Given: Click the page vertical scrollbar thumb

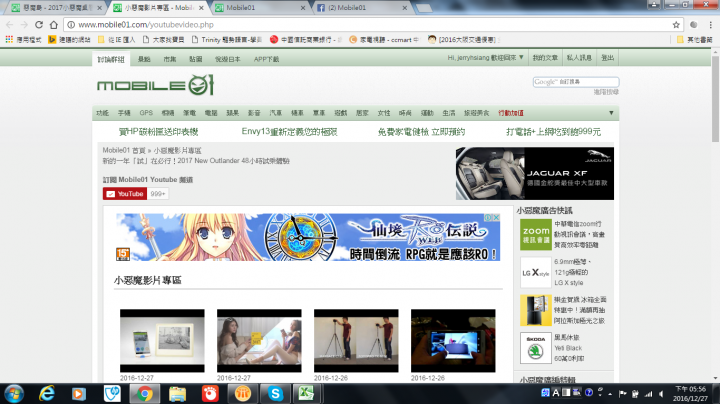Looking at the screenshot, I should 715,99.
